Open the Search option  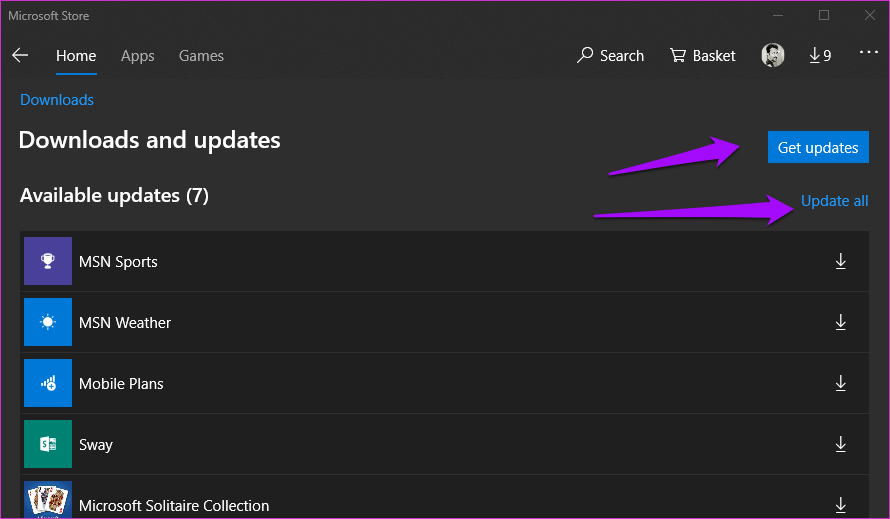[x=610, y=56]
